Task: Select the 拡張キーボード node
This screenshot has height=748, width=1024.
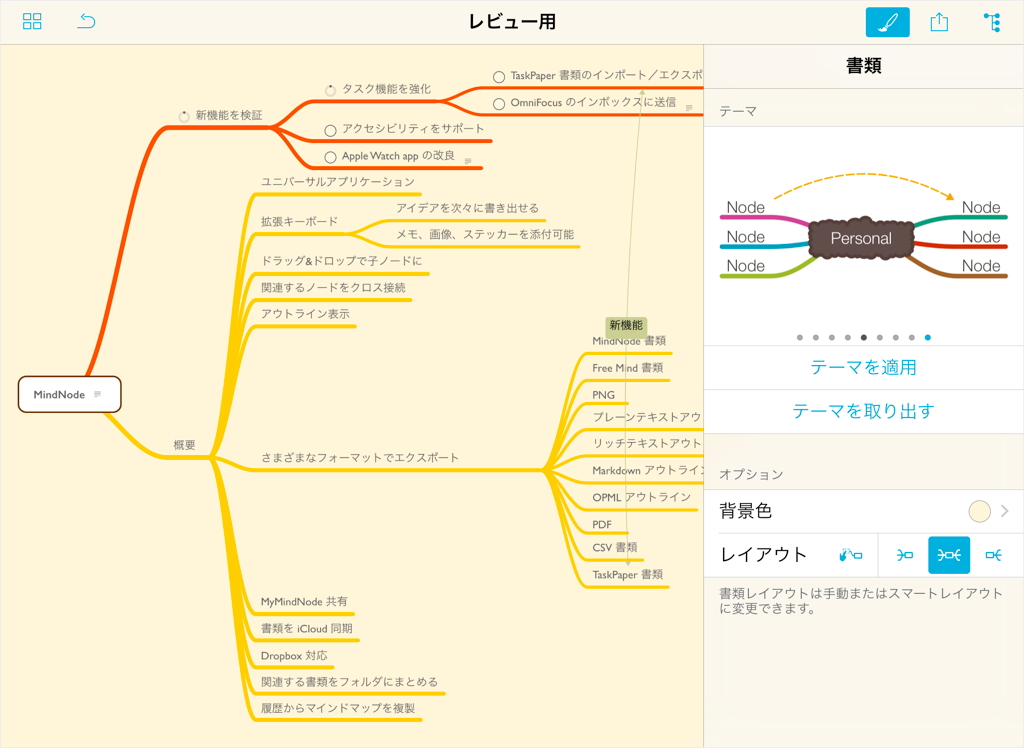Action: coord(299,221)
